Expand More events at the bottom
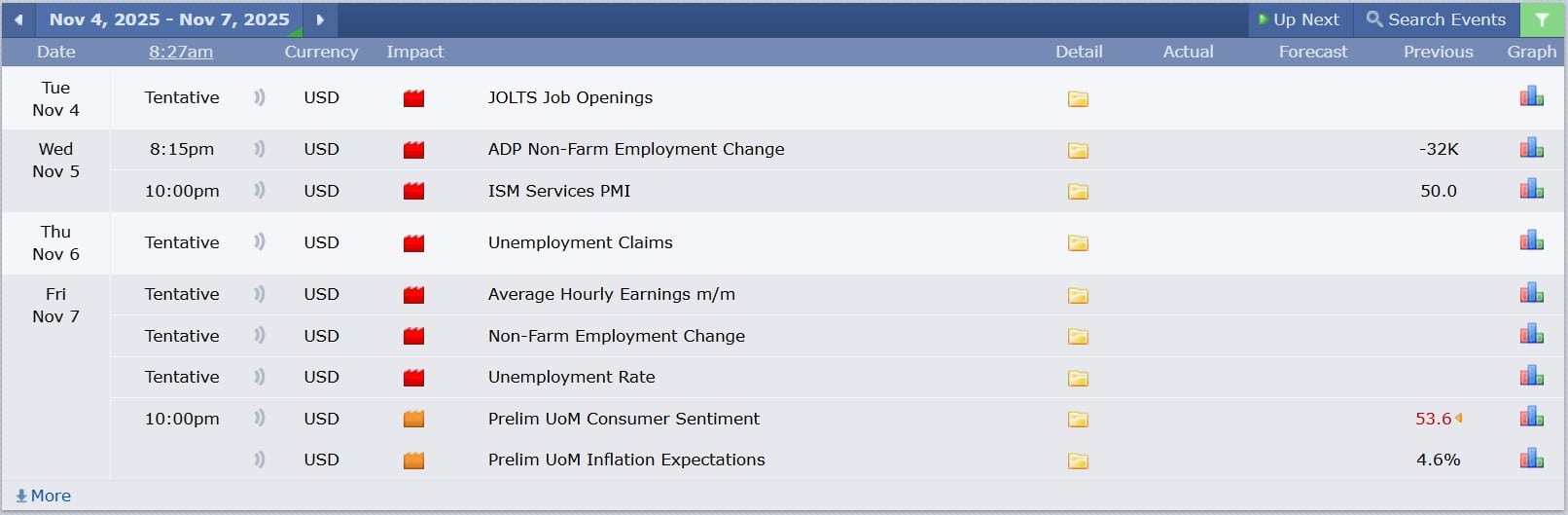Screen dimensions: 1568x515 coord(44,496)
